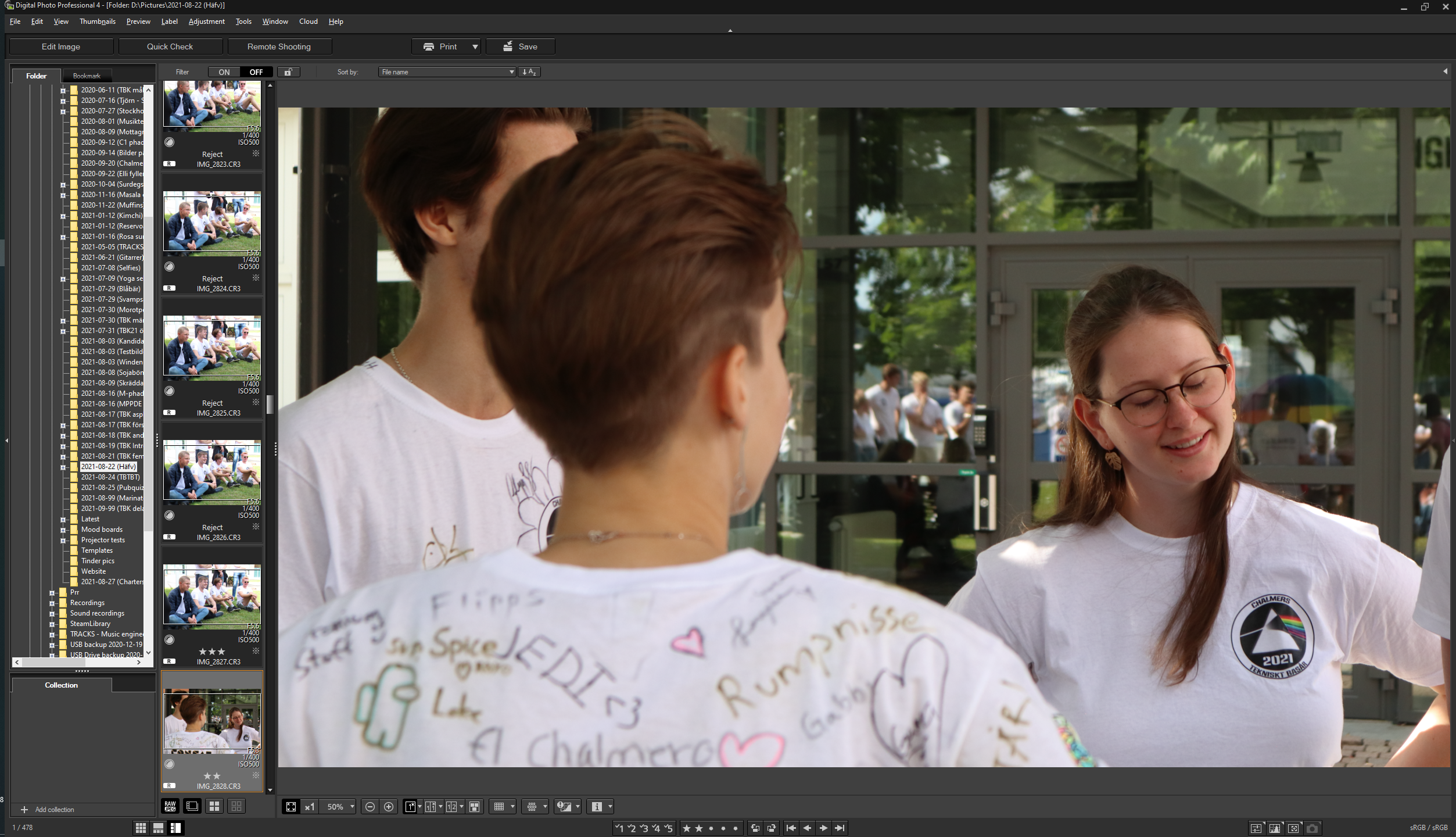Click the Remote Shooting button
Viewport: 1456px width, 837px height.
(279, 46)
